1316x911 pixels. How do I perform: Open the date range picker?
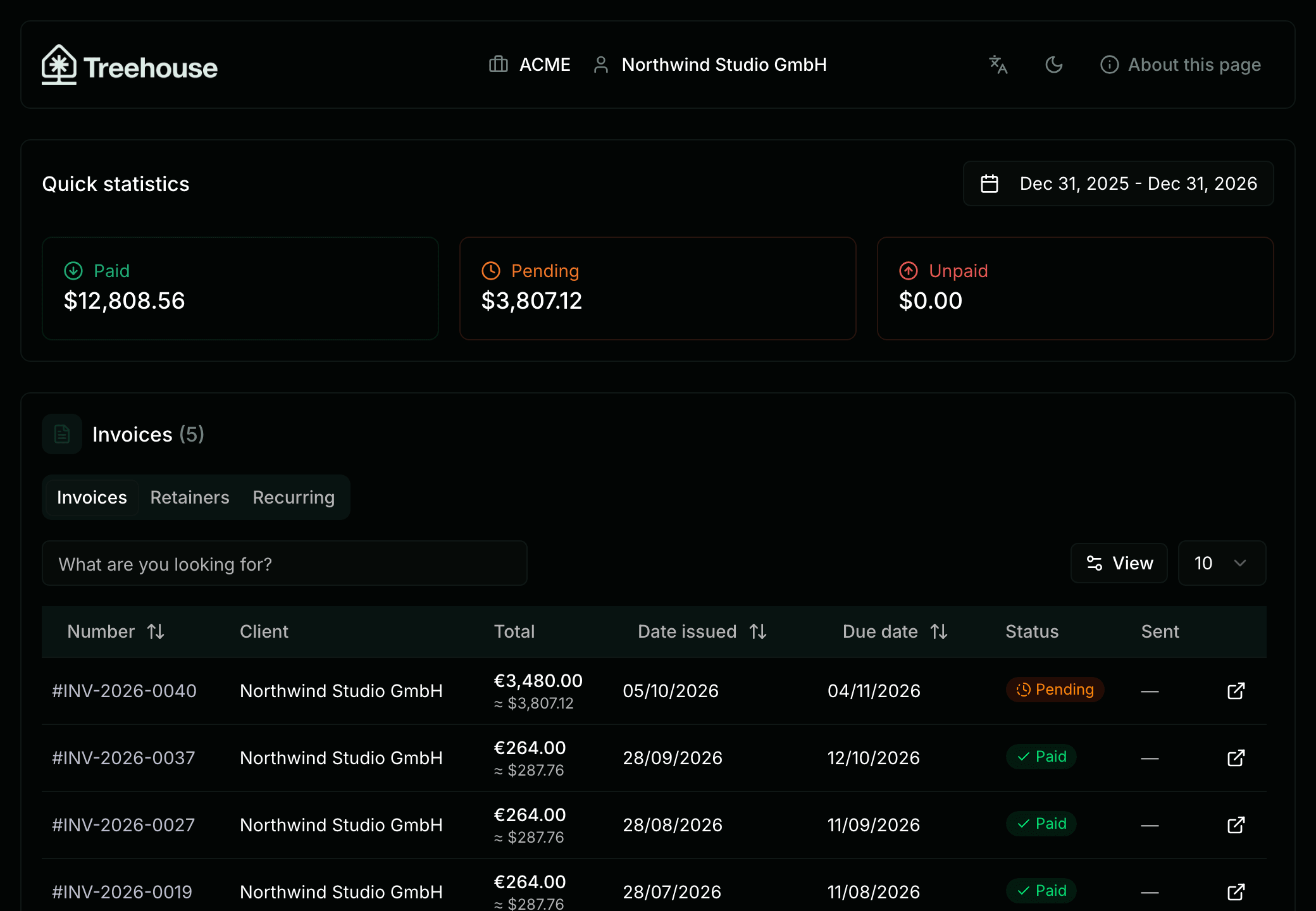1118,183
